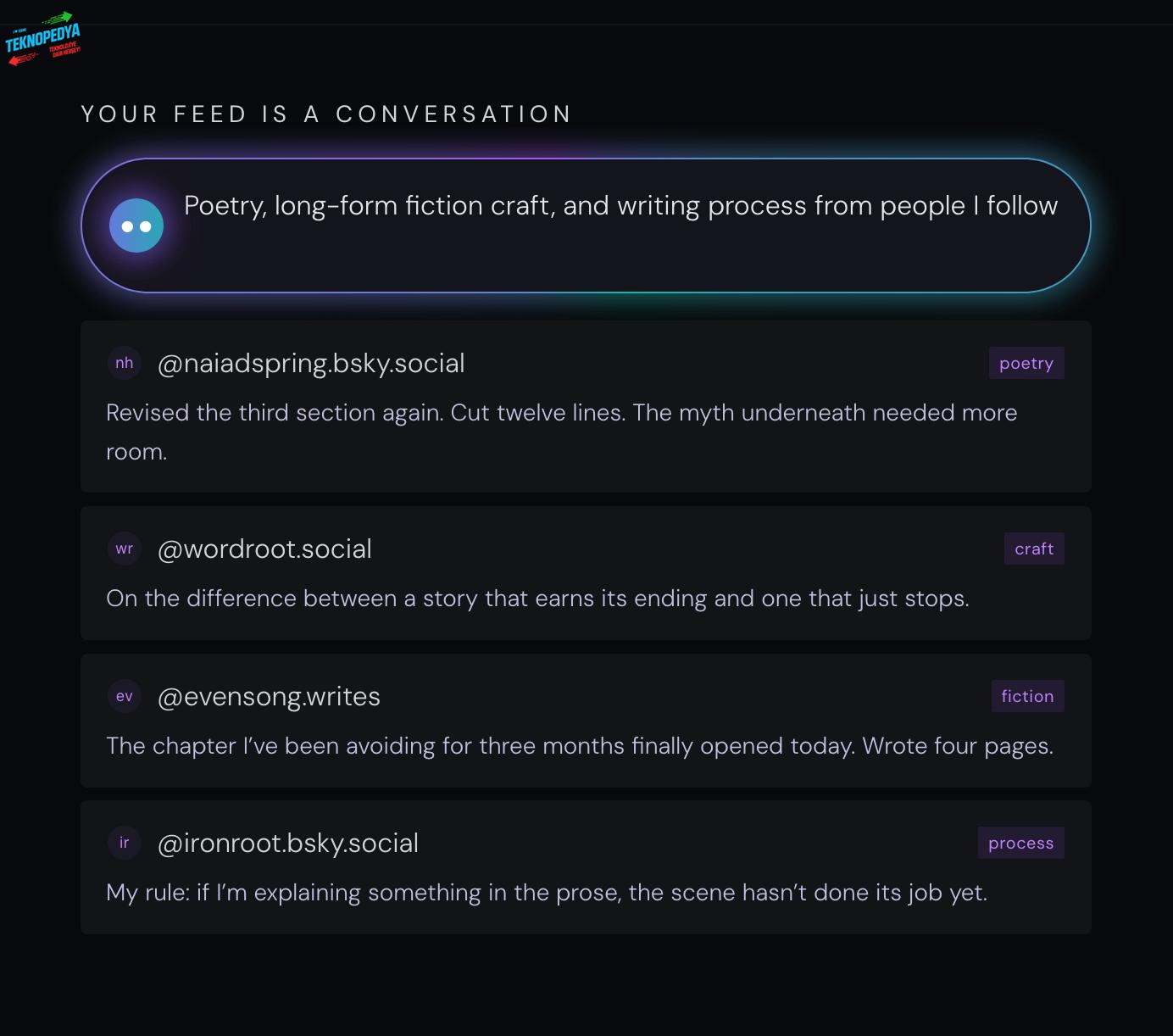Click the Teknopedya logo
This screenshot has width=1173, height=1036.
click(x=42, y=40)
